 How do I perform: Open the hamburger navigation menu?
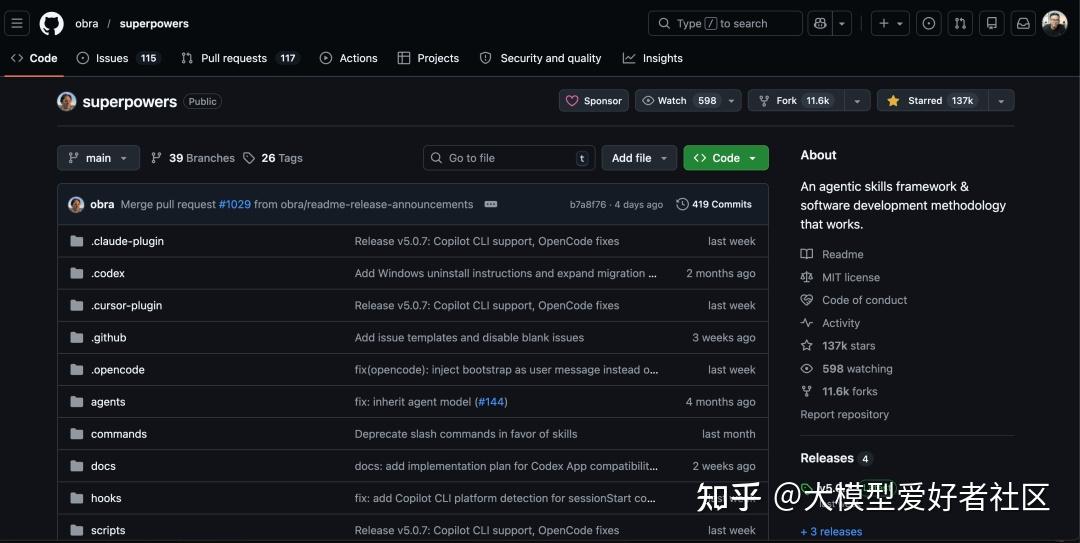tap(17, 23)
